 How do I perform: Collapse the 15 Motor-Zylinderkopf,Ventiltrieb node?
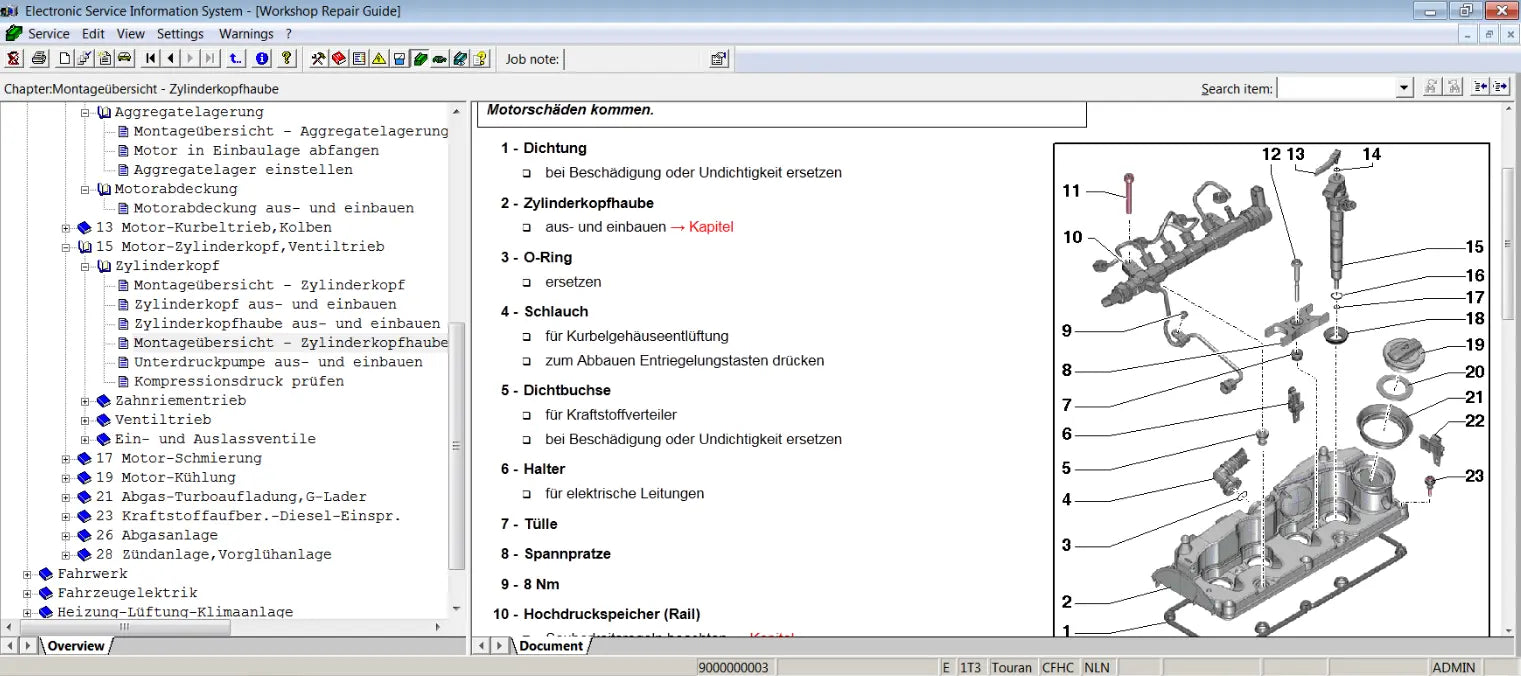click(67, 247)
